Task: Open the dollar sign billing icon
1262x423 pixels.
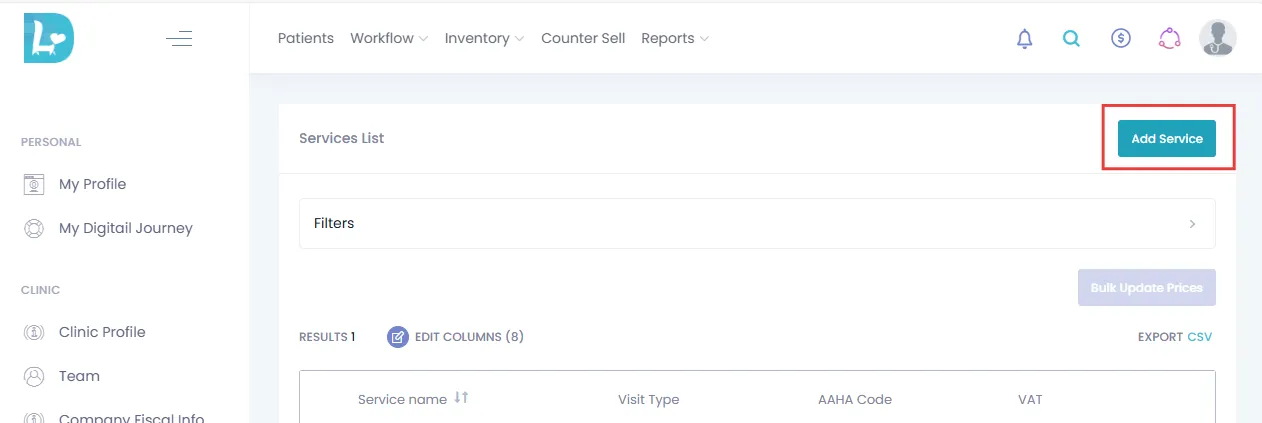Action: click(1121, 39)
